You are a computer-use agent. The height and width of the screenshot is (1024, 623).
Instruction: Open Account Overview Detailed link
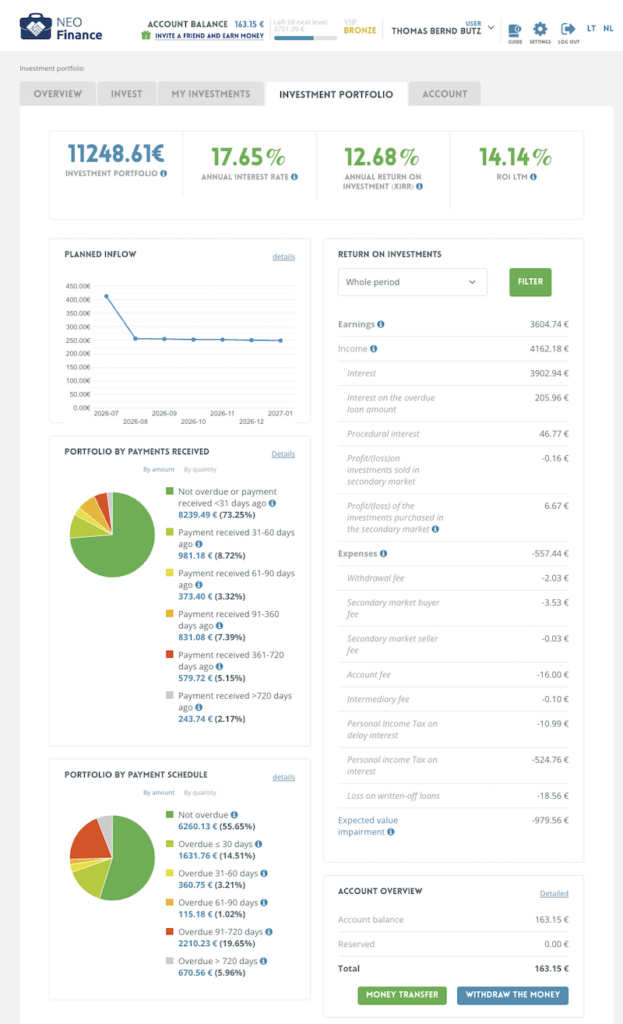click(x=554, y=894)
